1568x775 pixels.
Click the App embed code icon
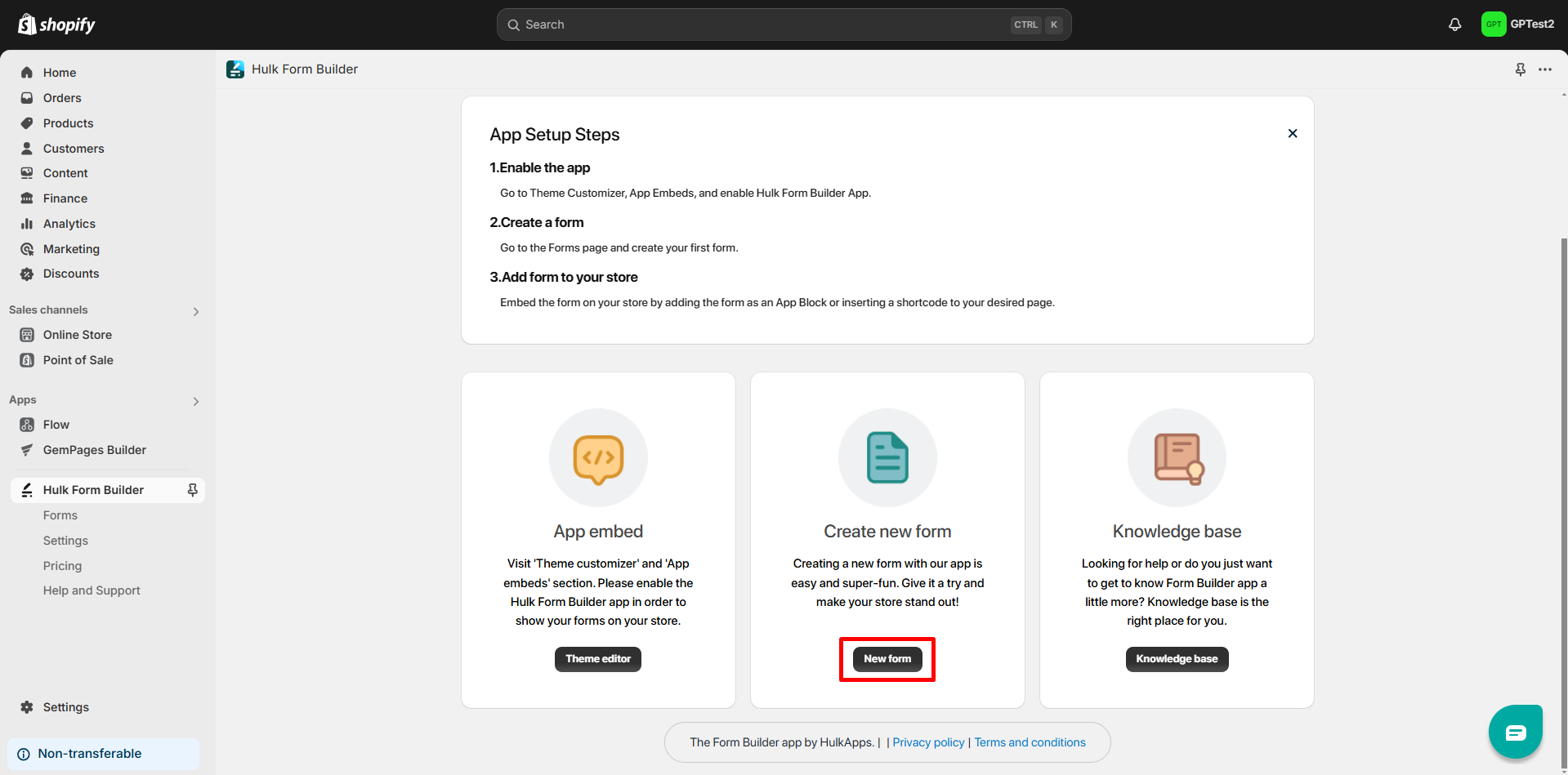tap(598, 457)
